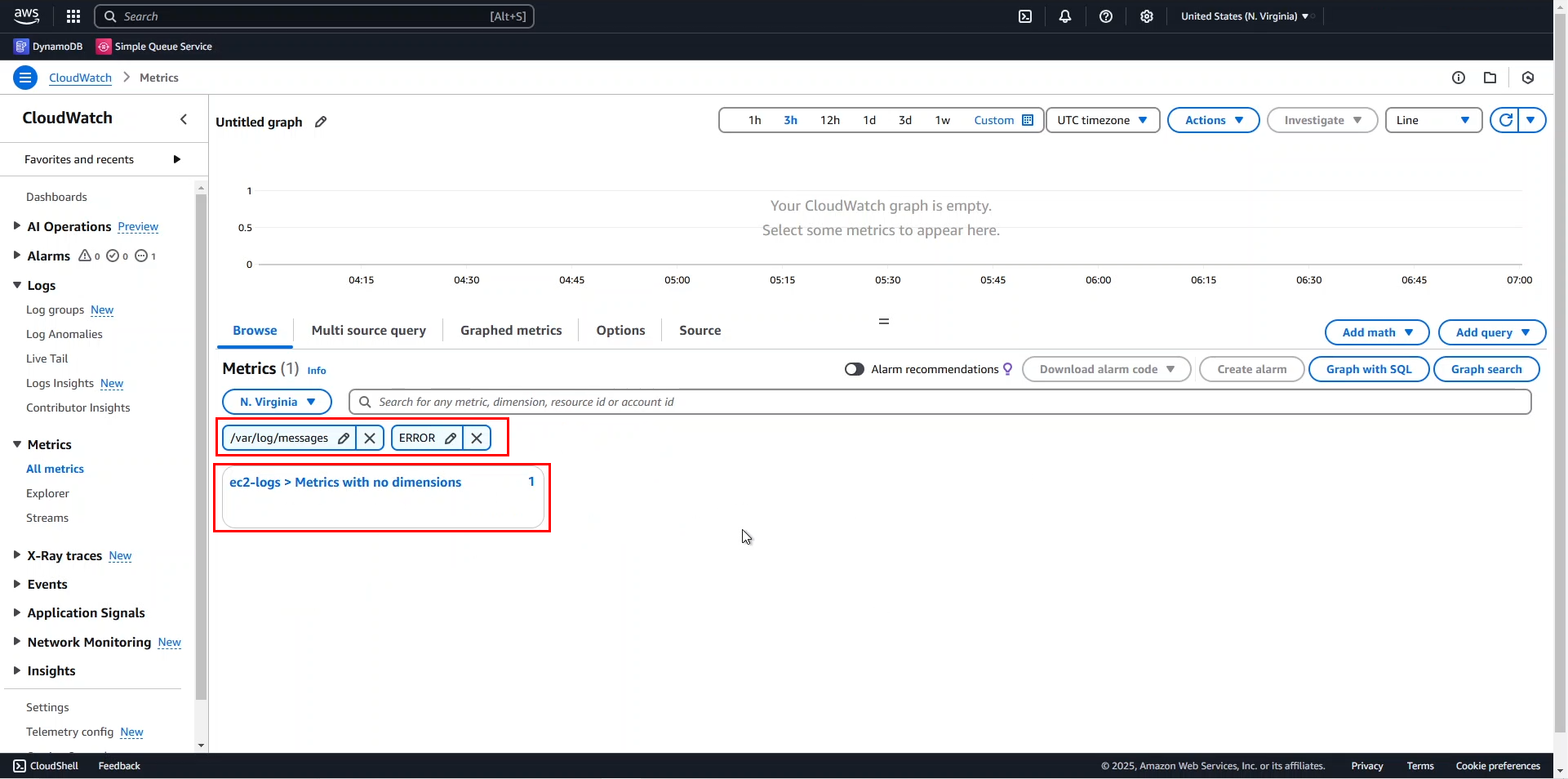
Task: Open CloudShell from the status bar
Action: [x=45, y=766]
